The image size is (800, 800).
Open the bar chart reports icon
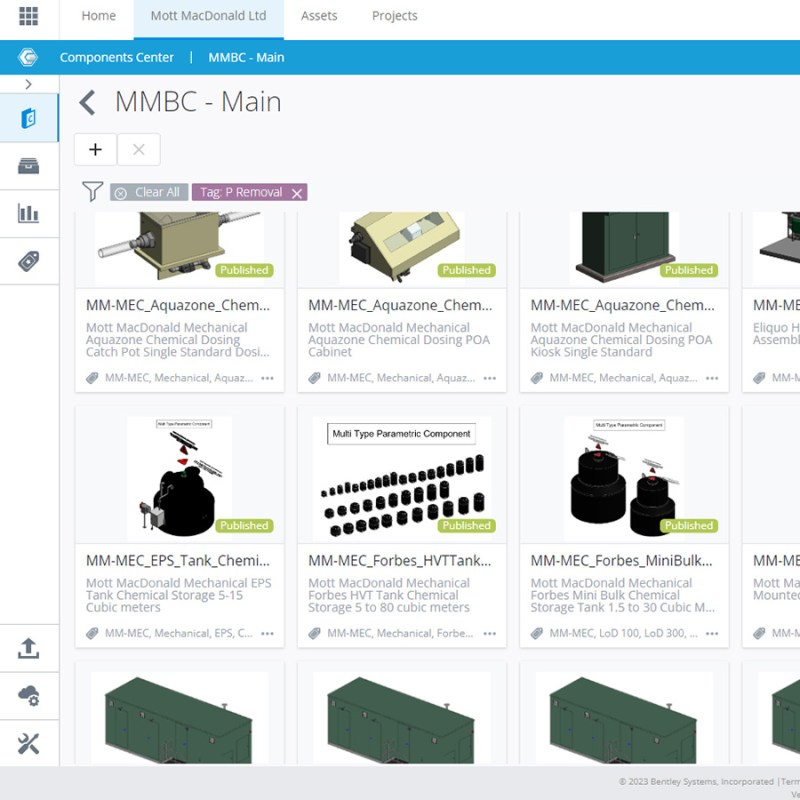tap(29, 213)
